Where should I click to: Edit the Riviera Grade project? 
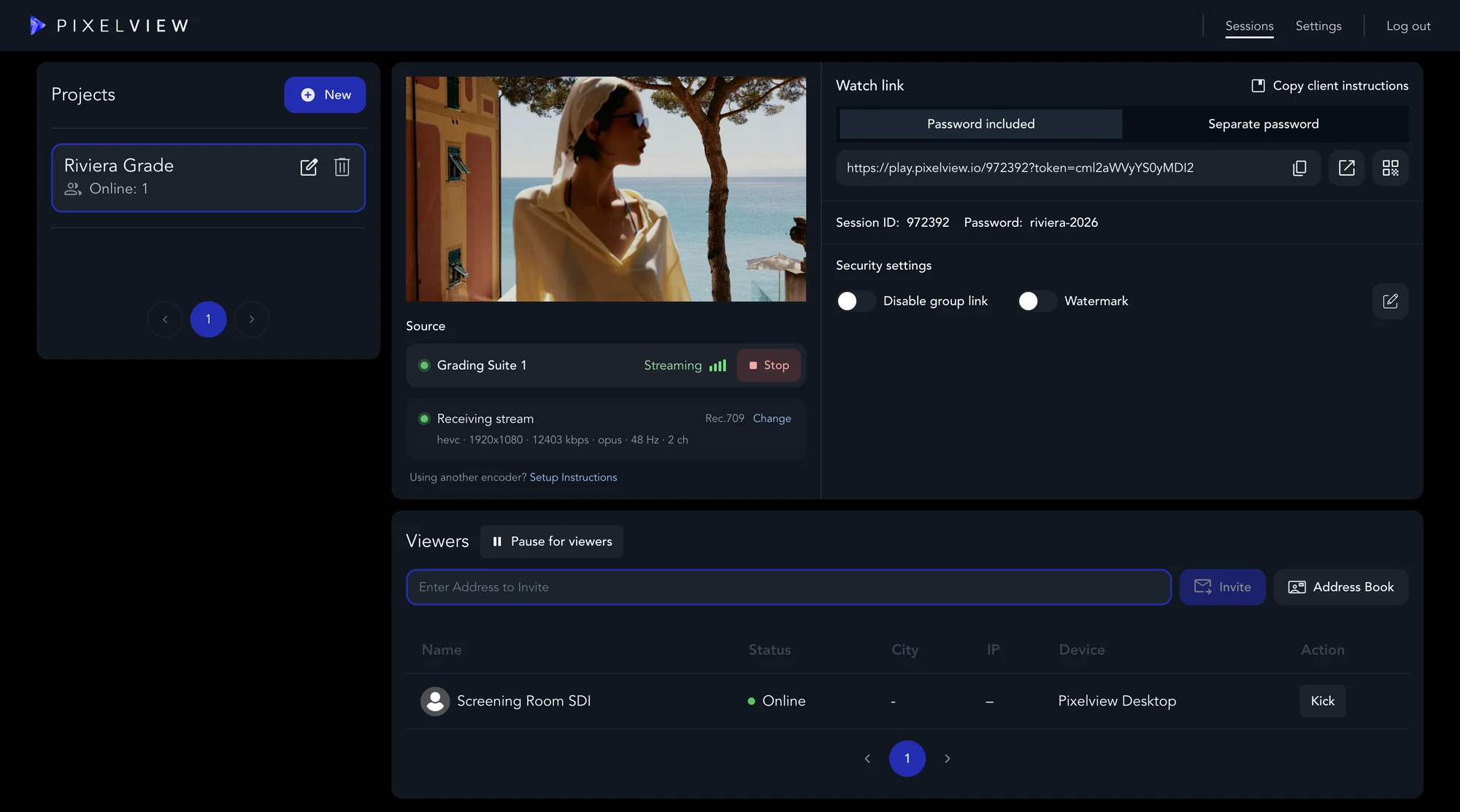[x=309, y=167]
